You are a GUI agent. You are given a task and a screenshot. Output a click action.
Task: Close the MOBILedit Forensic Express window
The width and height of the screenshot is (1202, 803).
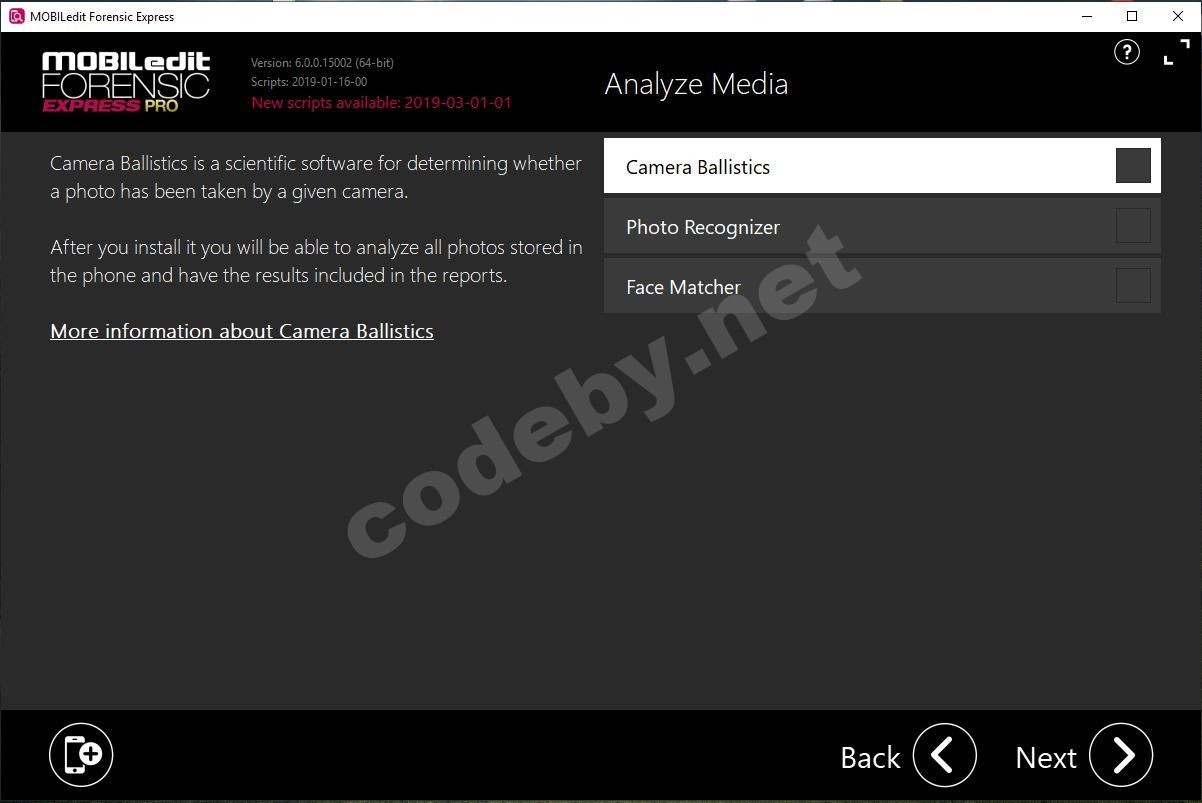pos(1178,16)
